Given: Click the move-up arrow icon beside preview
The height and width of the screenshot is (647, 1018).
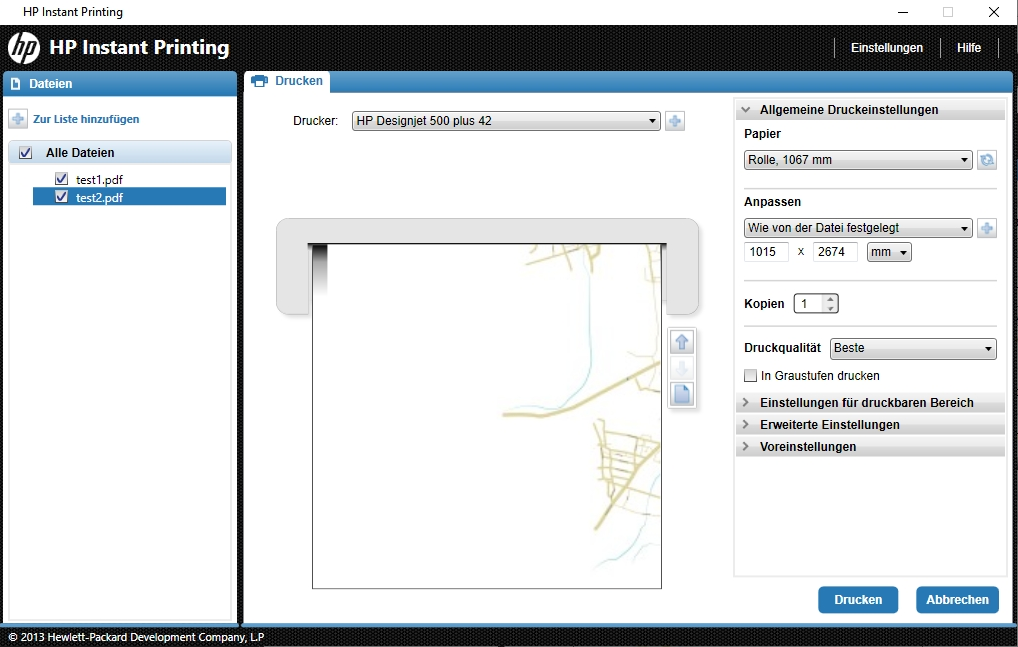Looking at the screenshot, I should pos(682,342).
